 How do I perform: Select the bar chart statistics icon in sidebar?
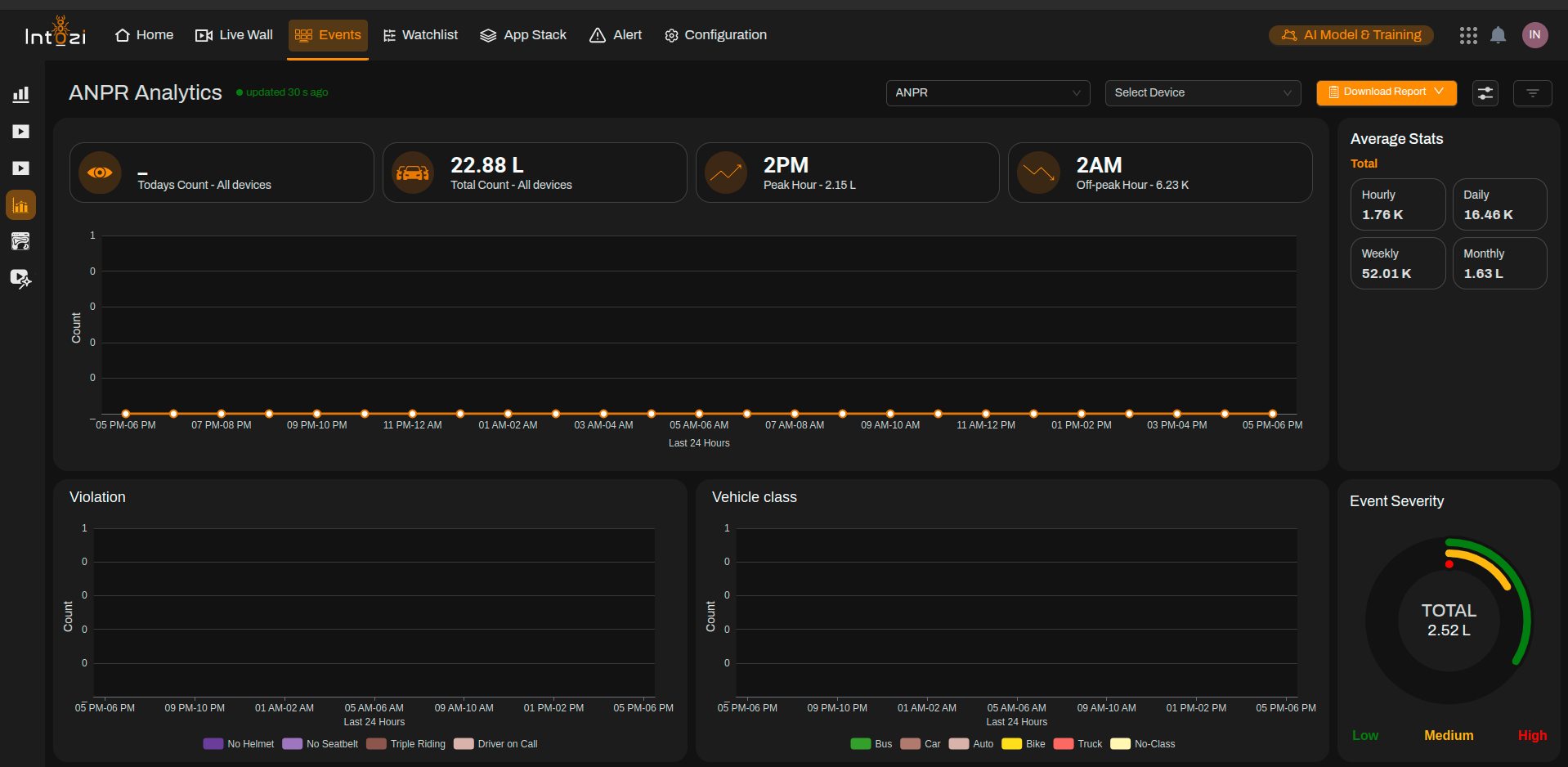click(21, 94)
